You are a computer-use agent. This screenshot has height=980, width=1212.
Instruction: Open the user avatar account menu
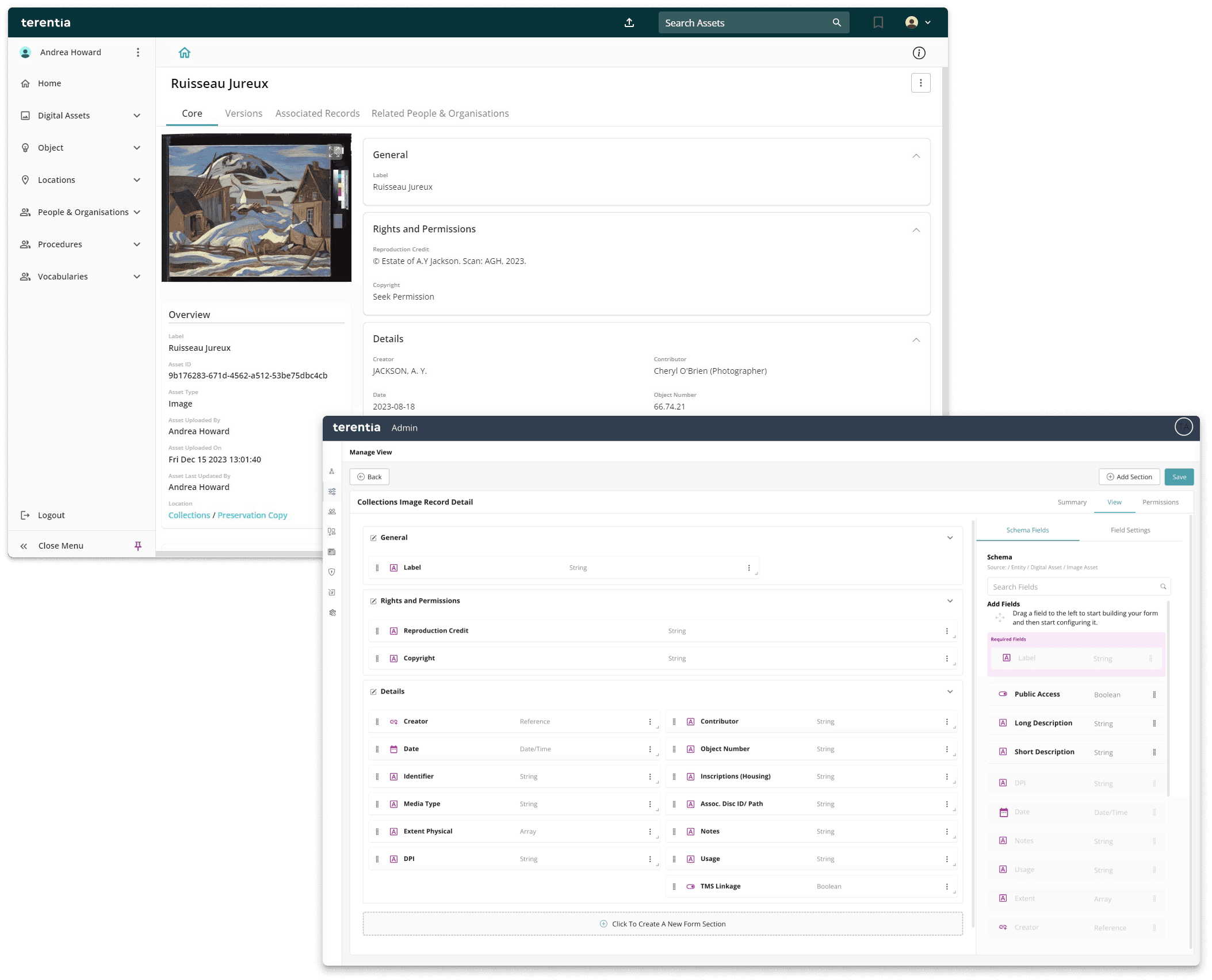tap(918, 22)
